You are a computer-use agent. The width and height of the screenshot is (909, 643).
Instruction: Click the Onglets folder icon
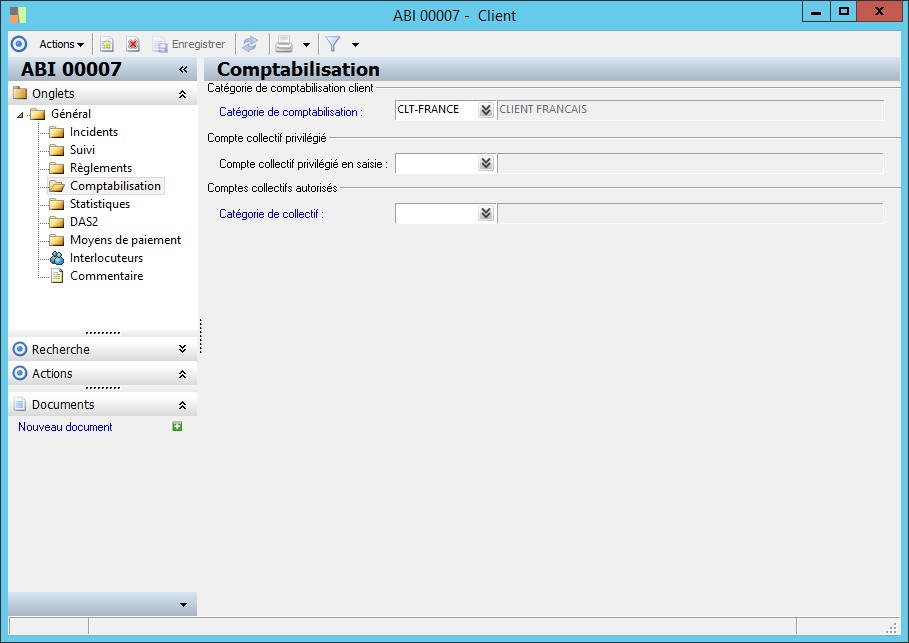point(20,93)
